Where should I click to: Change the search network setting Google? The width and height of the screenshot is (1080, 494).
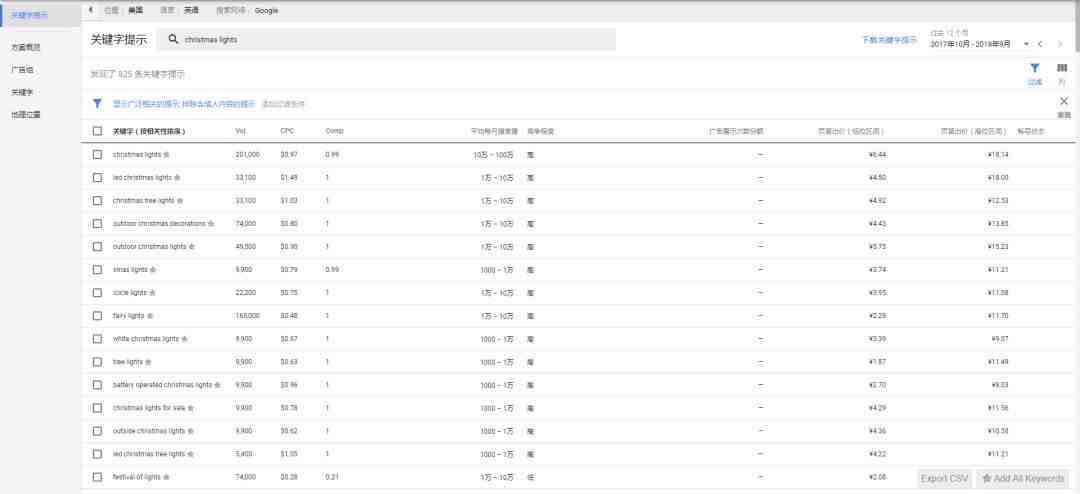coord(267,10)
